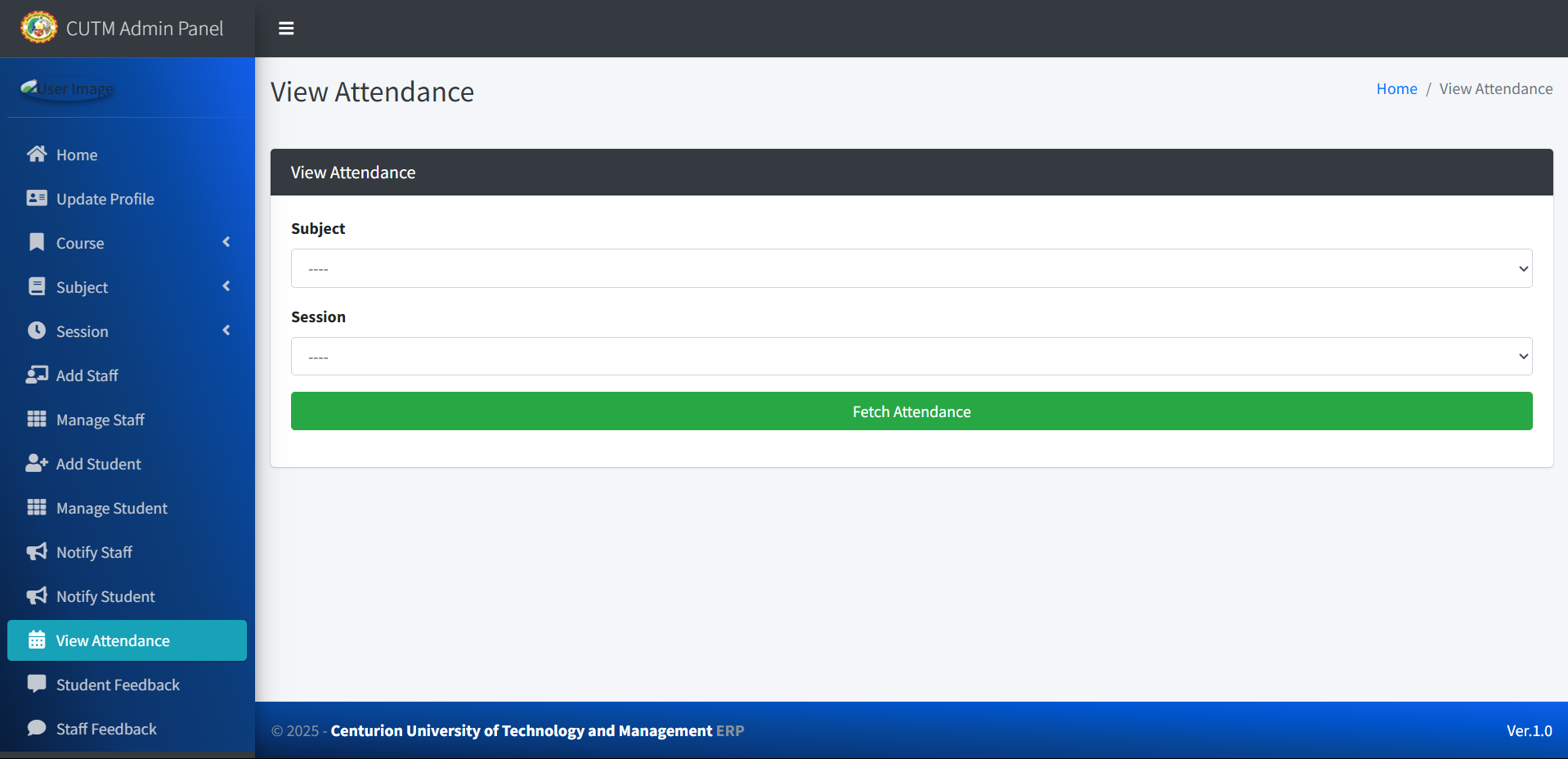The width and height of the screenshot is (1568, 759).
Task: Click the Subject book icon
Action: point(37,286)
